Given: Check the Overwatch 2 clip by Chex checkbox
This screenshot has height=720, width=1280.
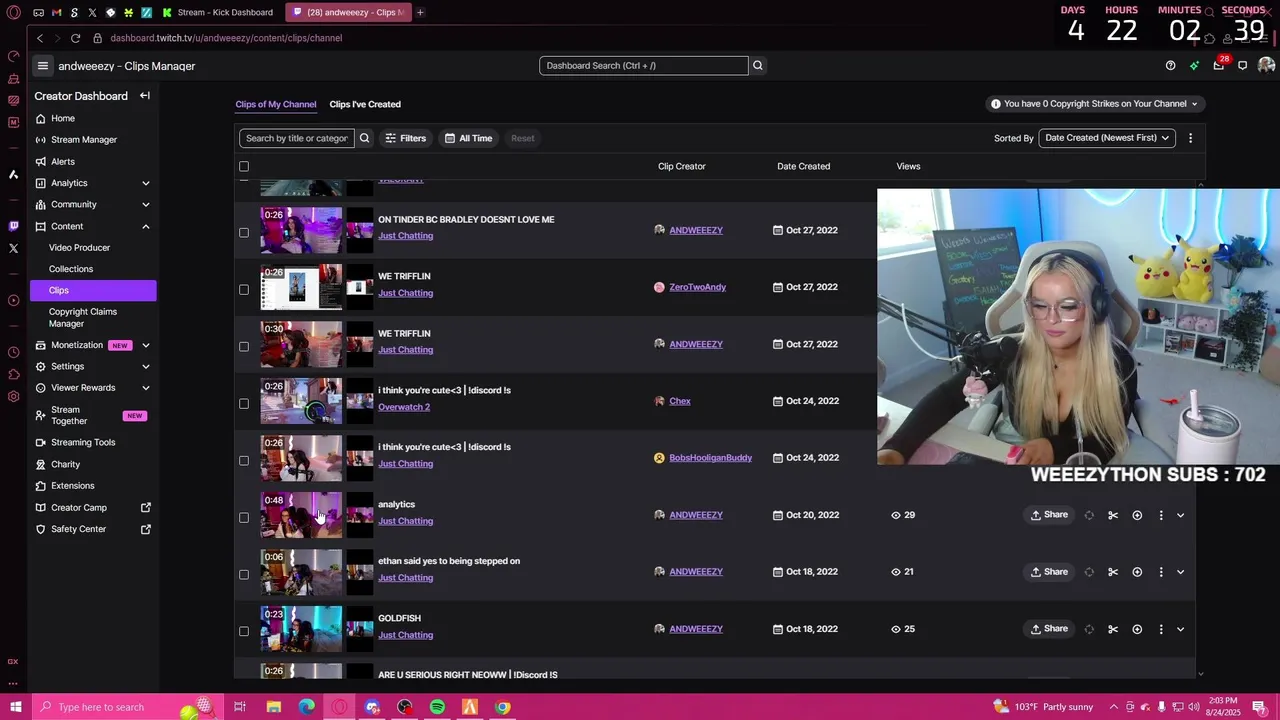Looking at the screenshot, I should coord(244,403).
